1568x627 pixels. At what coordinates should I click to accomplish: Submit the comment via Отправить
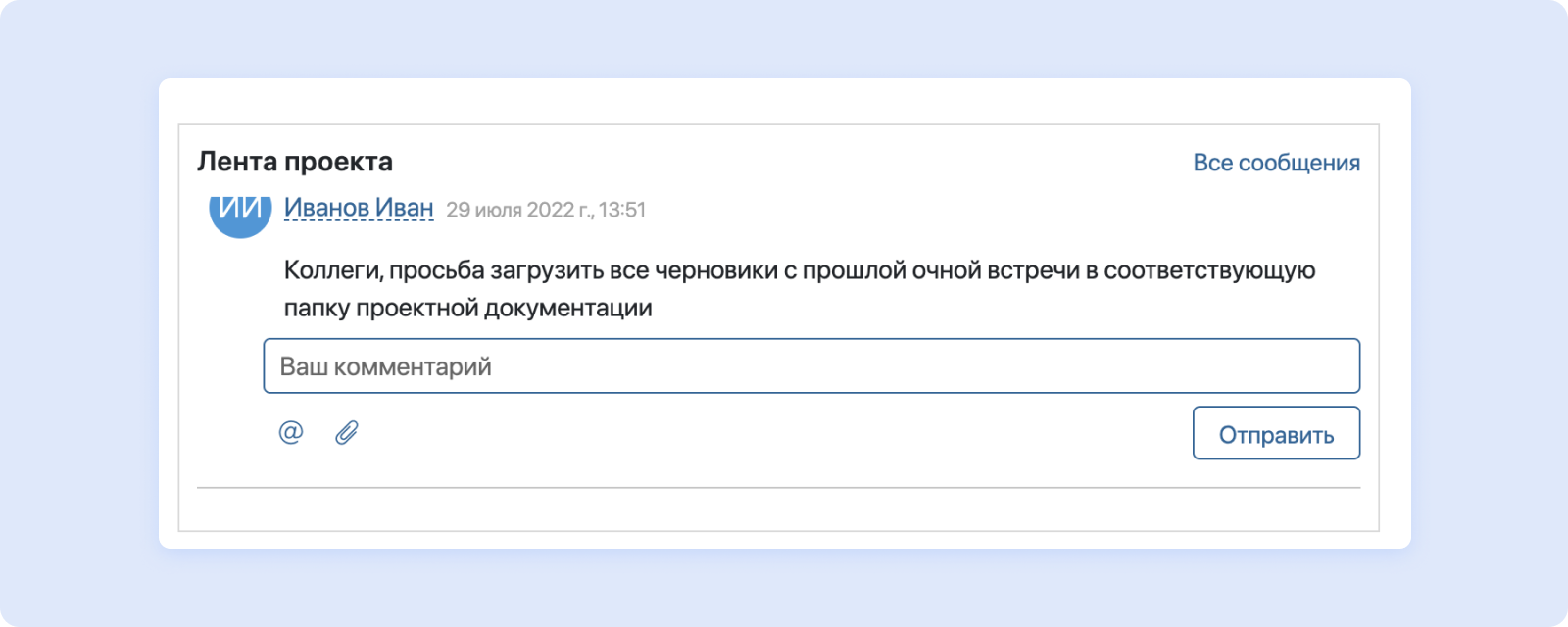pyautogui.click(x=1275, y=432)
